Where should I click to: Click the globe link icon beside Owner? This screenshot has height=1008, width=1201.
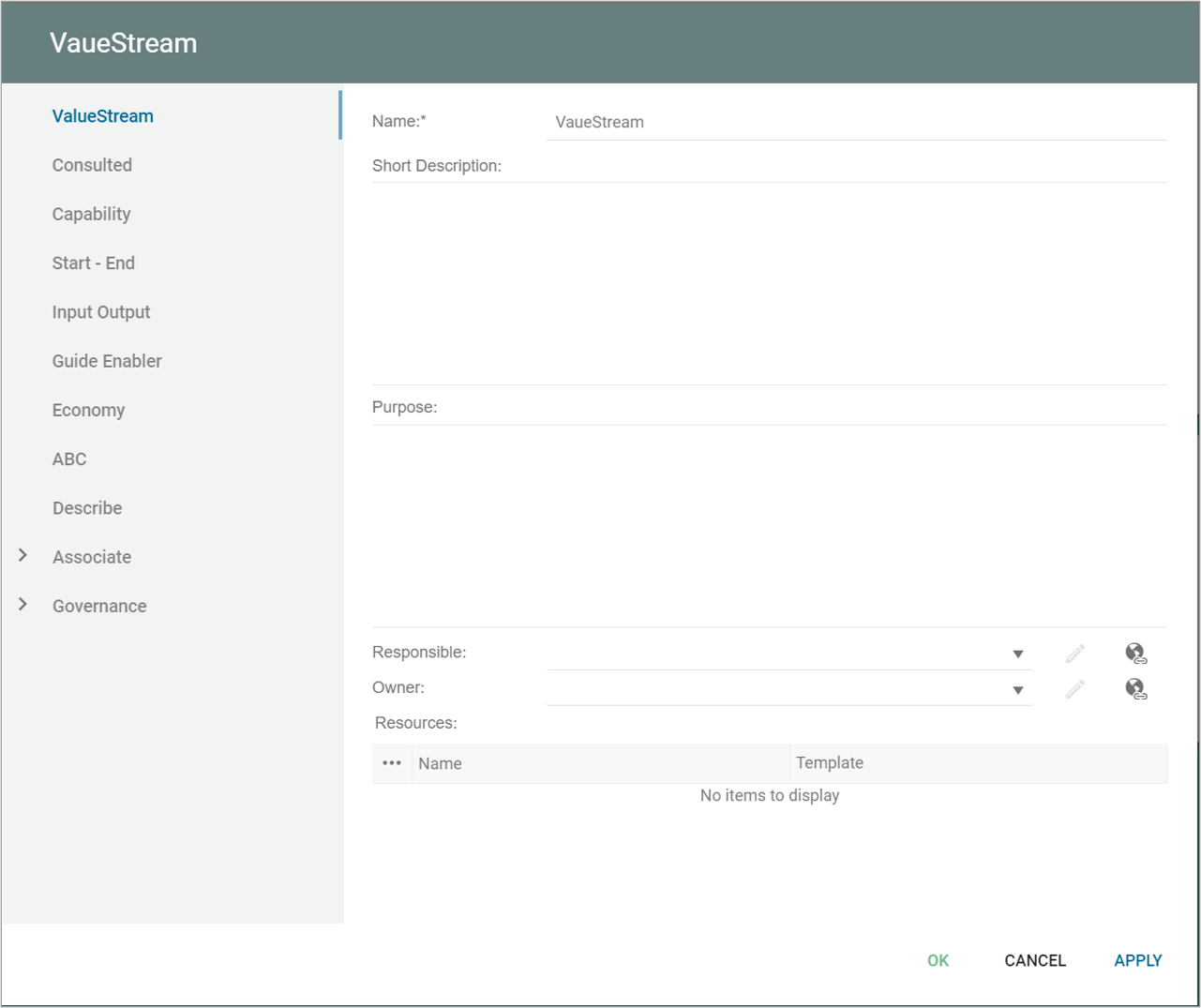coord(1135,689)
